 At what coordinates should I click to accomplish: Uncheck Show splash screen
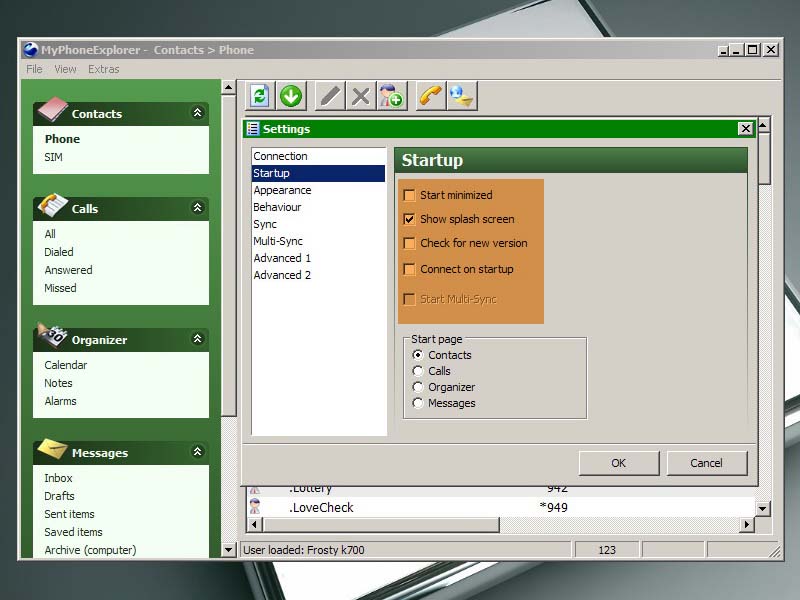(x=409, y=219)
